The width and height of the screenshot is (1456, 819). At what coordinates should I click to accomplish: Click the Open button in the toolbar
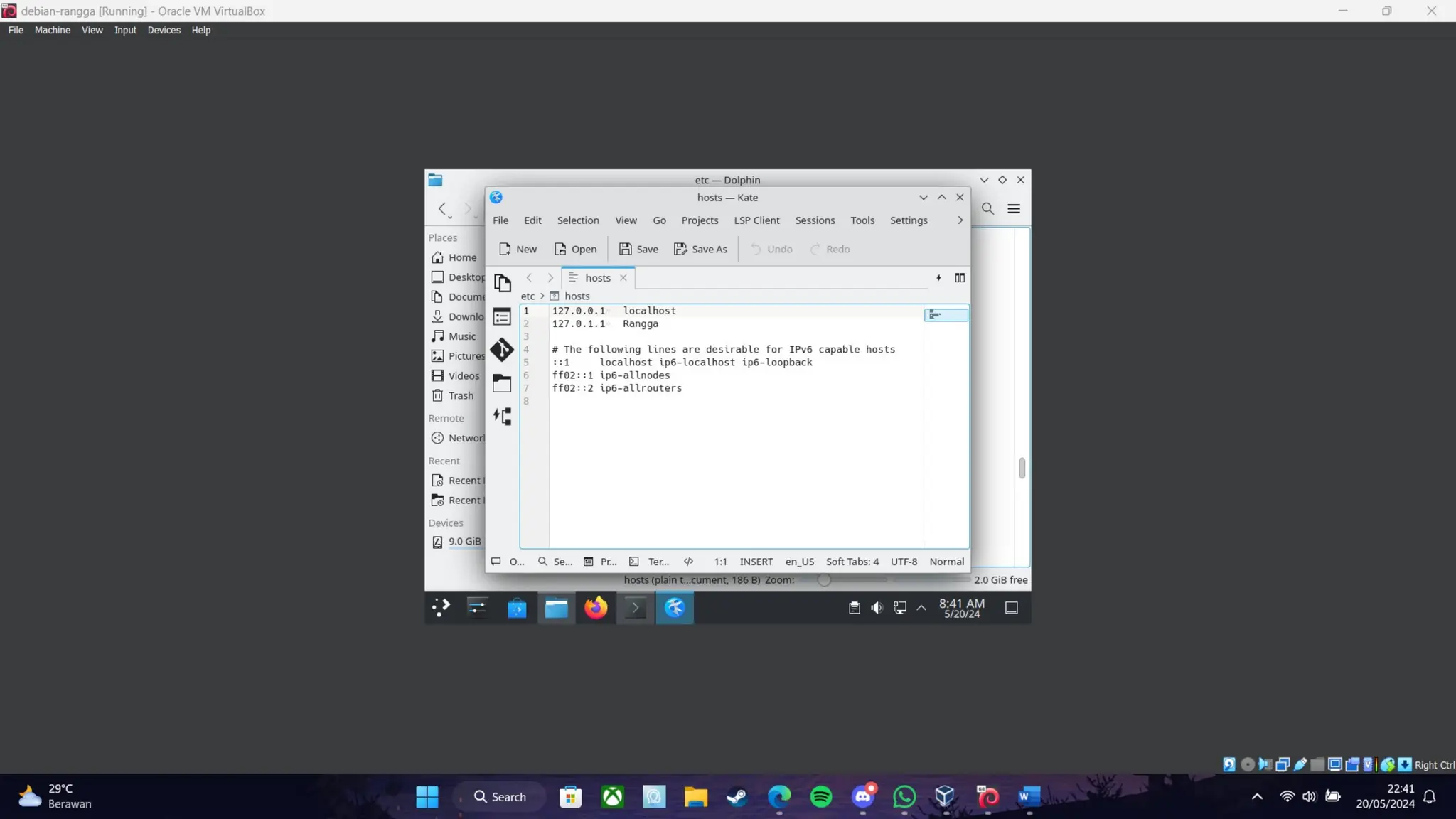[575, 249]
